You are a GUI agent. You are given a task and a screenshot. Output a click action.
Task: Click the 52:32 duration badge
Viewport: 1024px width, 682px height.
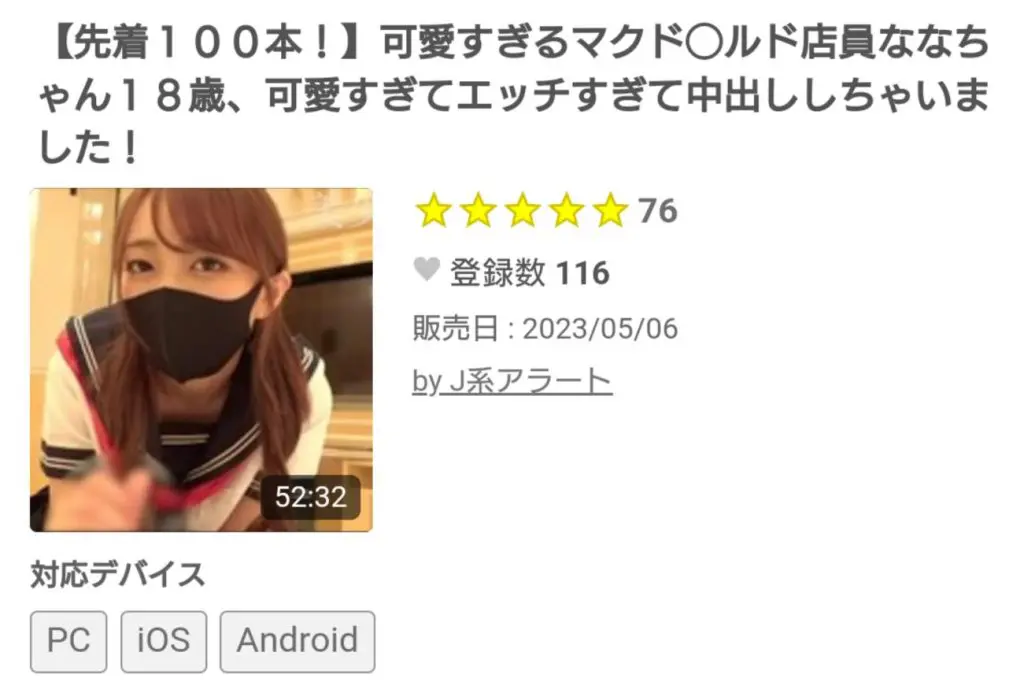[x=311, y=497]
